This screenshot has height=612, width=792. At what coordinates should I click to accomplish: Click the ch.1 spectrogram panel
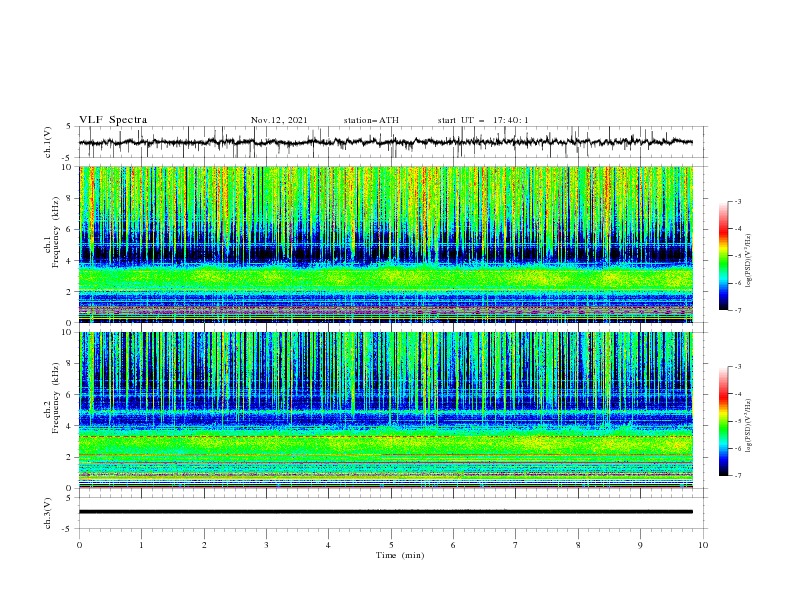point(386,244)
